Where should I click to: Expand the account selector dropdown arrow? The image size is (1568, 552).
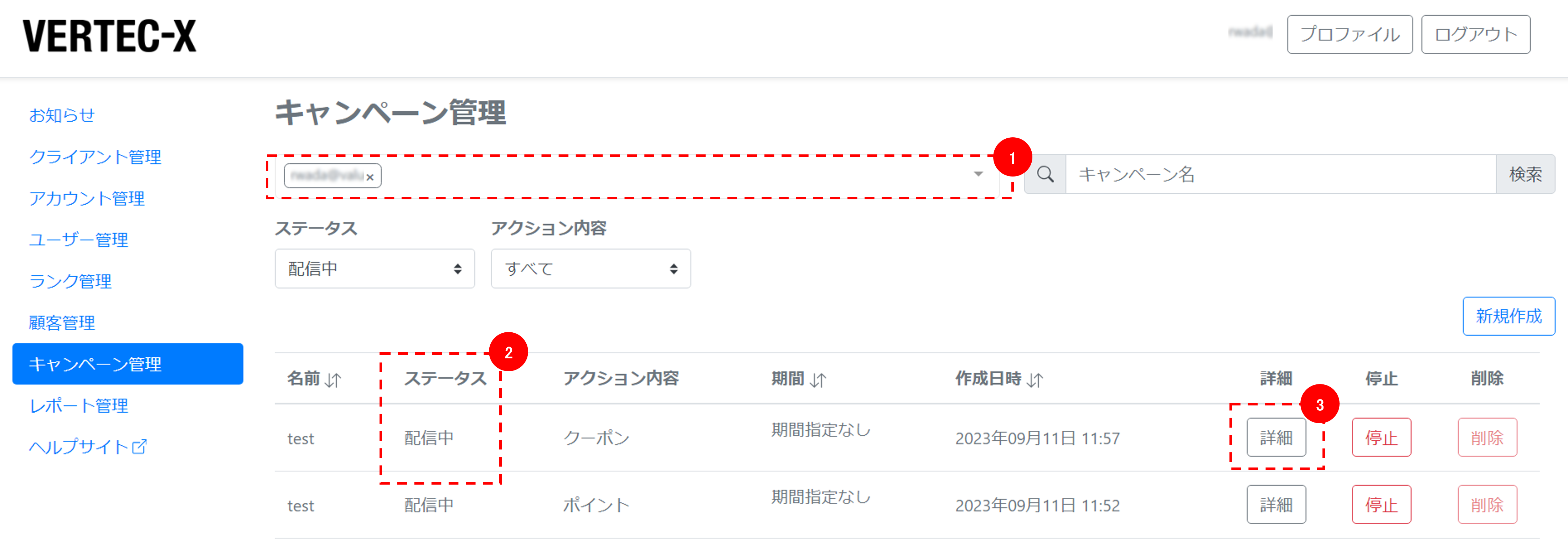[978, 174]
